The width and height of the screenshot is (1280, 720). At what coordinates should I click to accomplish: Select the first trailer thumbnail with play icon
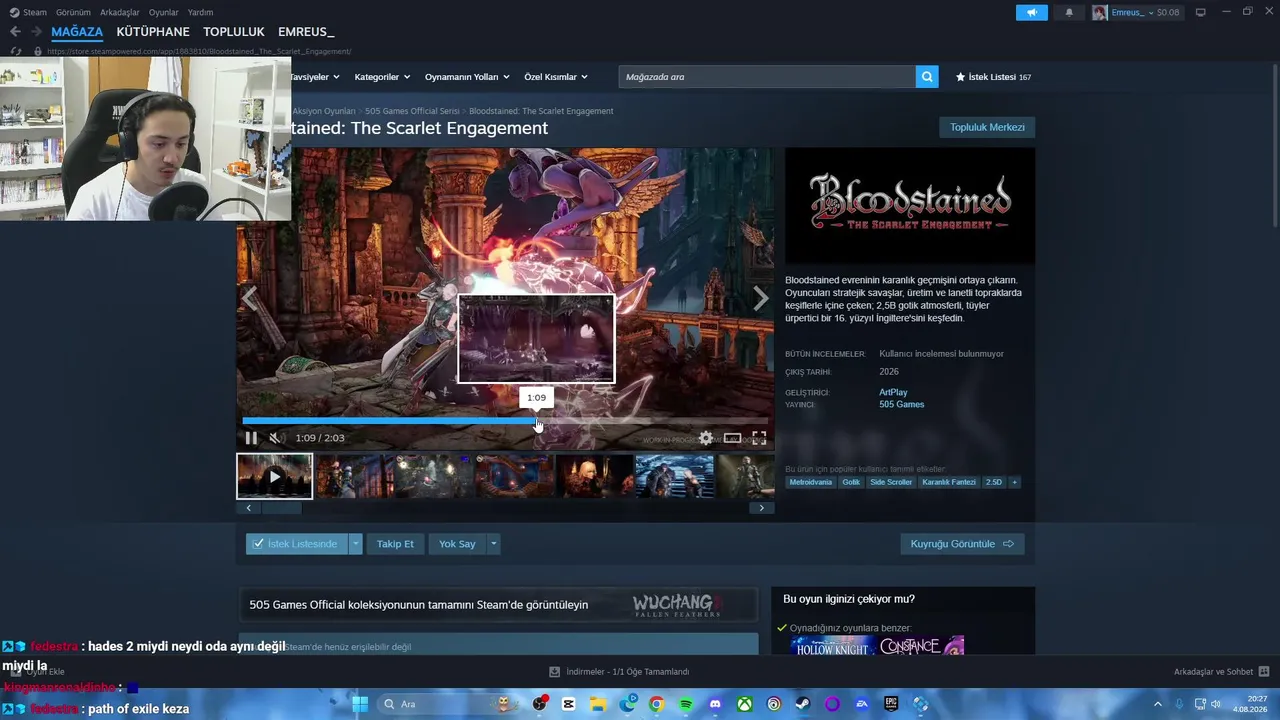(x=275, y=477)
